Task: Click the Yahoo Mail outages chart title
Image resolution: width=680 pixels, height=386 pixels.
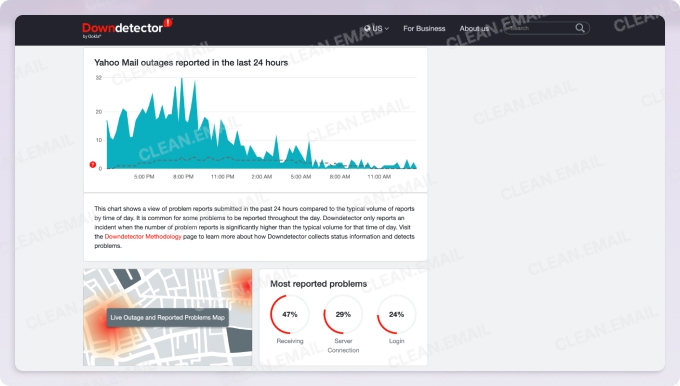Action: (191, 62)
